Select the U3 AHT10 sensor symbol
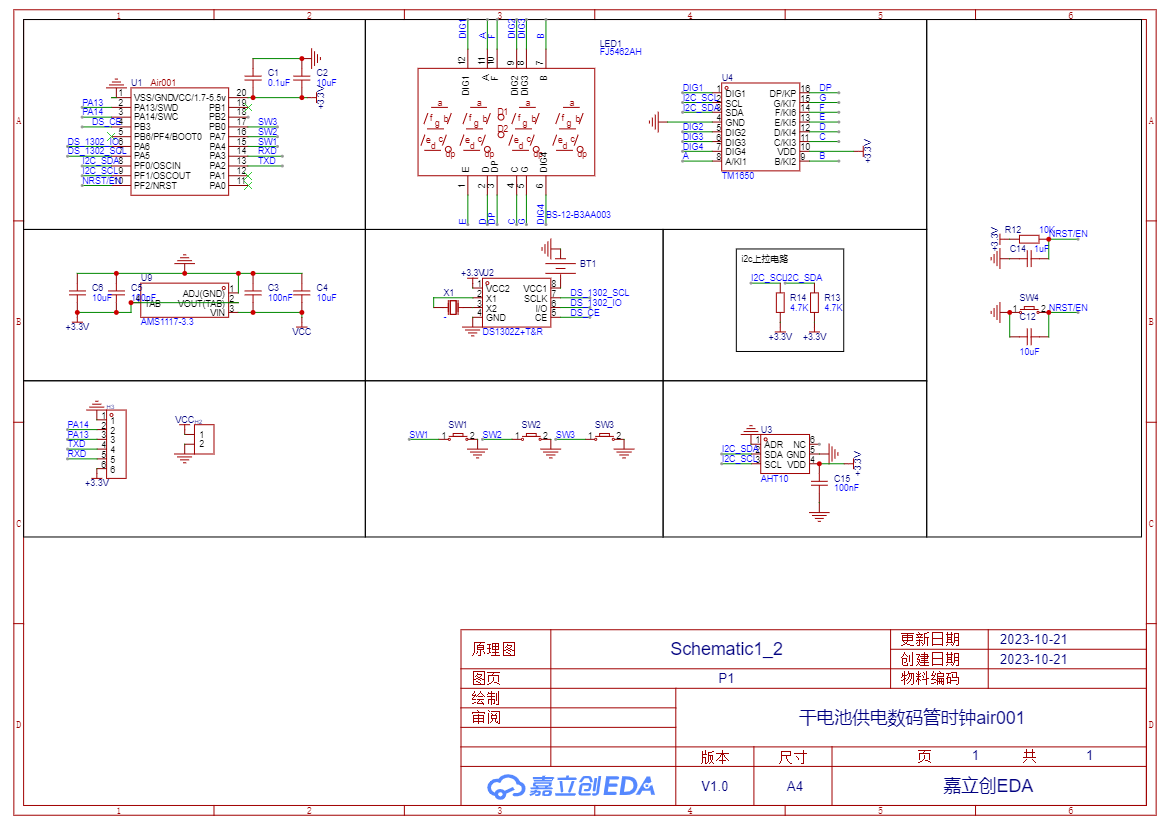This screenshot has width=1170, height=825. 784,454
